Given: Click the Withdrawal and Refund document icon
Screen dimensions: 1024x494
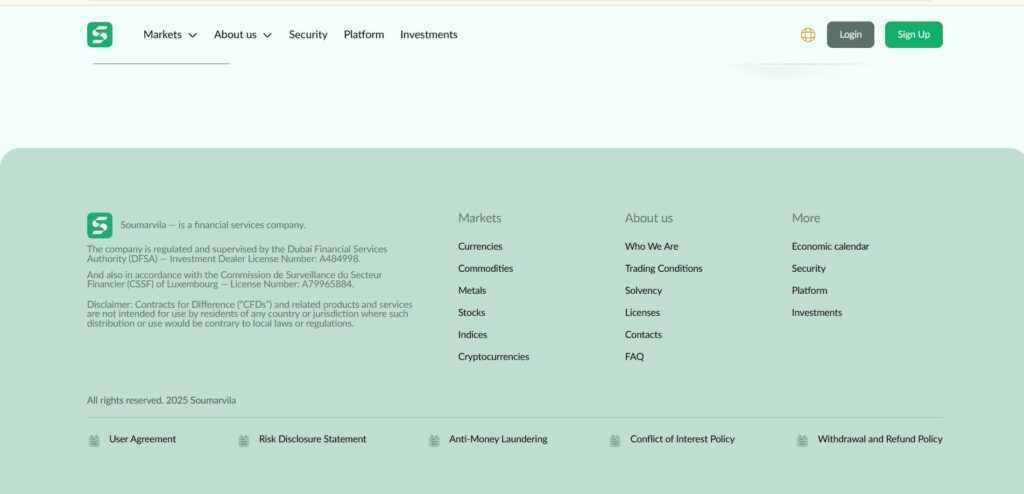Looking at the screenshot, I should (802, 440).
